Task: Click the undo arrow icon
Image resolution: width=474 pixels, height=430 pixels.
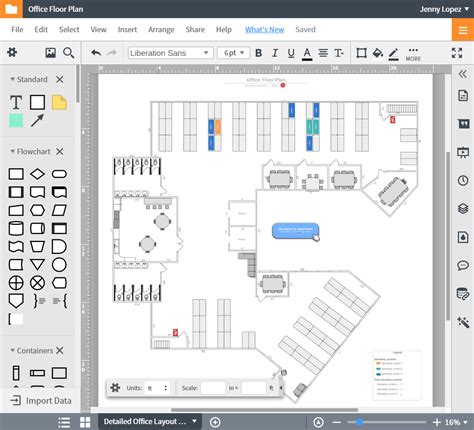Action: tap(96, 53)
